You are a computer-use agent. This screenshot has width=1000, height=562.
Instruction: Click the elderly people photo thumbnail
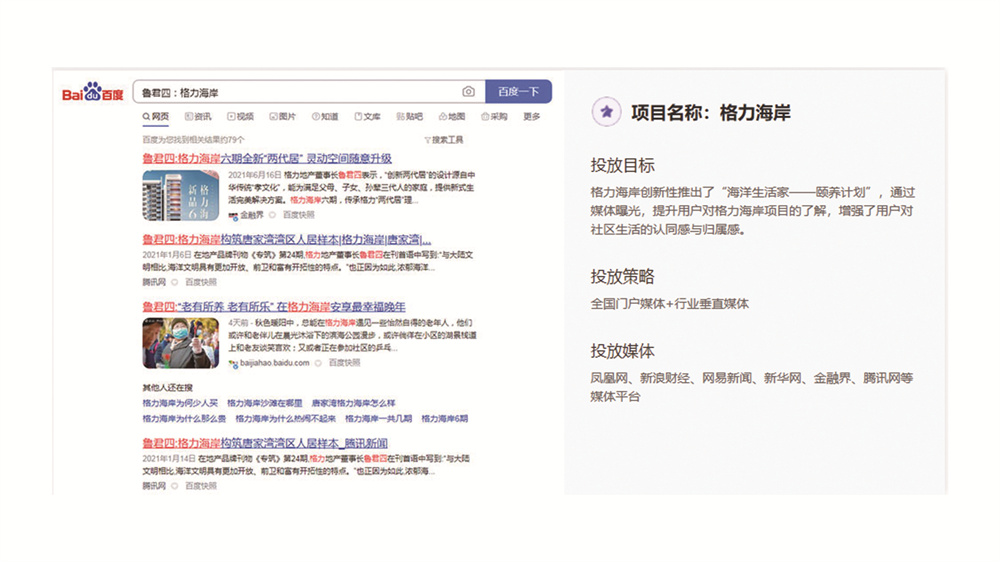click(180, 343)
